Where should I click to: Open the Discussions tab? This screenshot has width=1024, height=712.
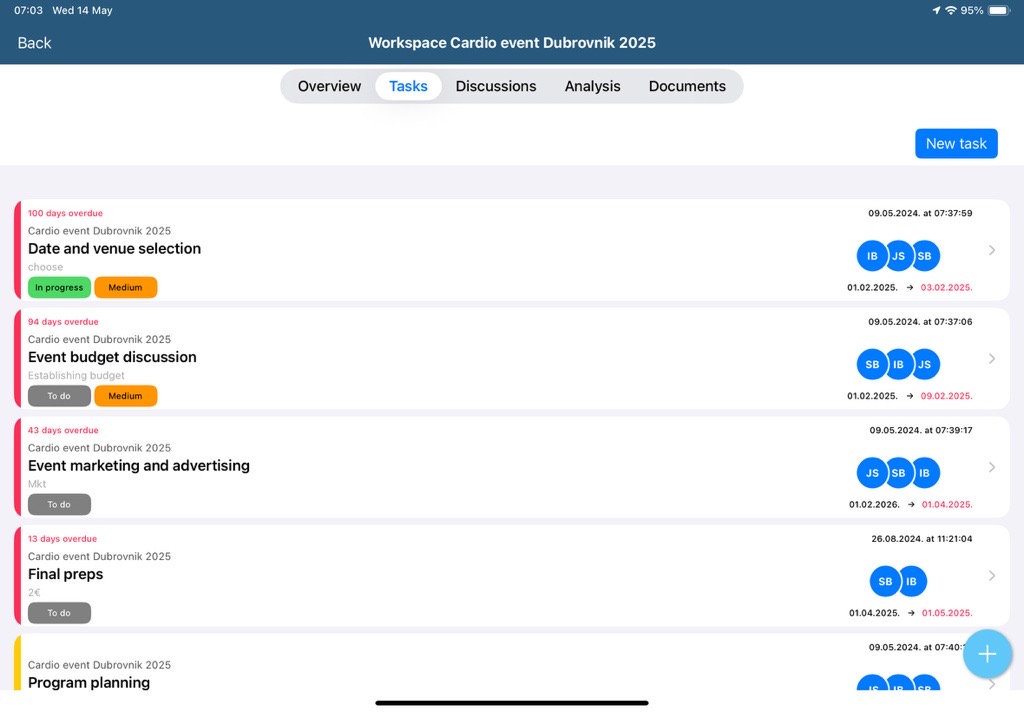tap(496, 86)
